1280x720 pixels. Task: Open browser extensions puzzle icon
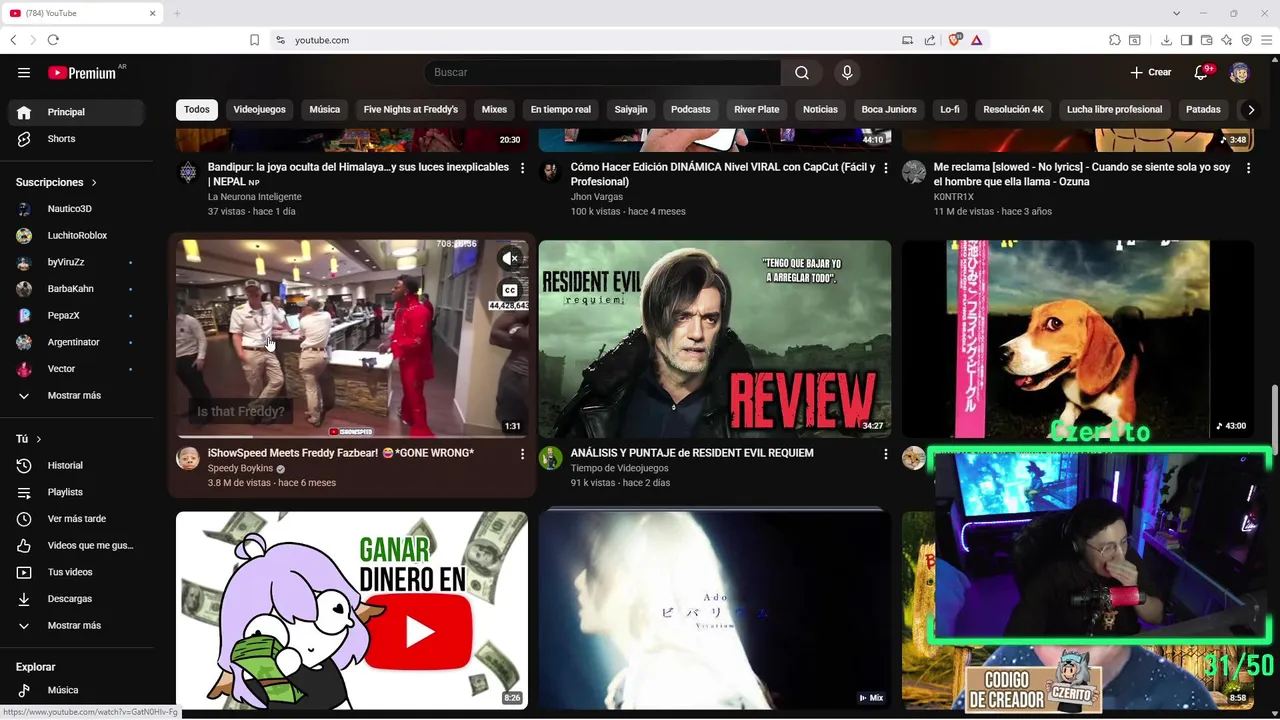pyautogui.click(x=1114, y=40)
